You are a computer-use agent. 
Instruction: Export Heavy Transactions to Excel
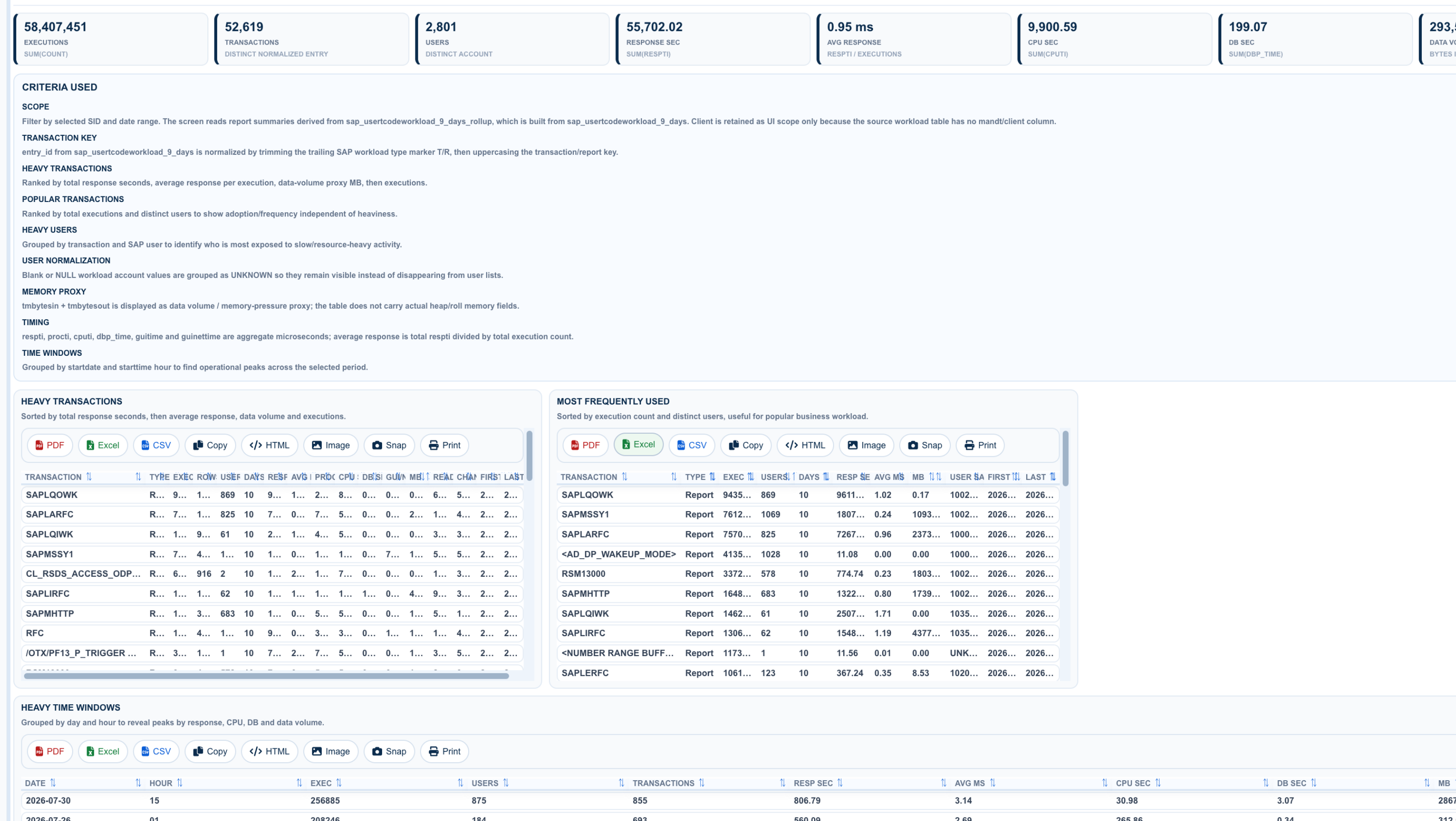[x=103, y=445]
